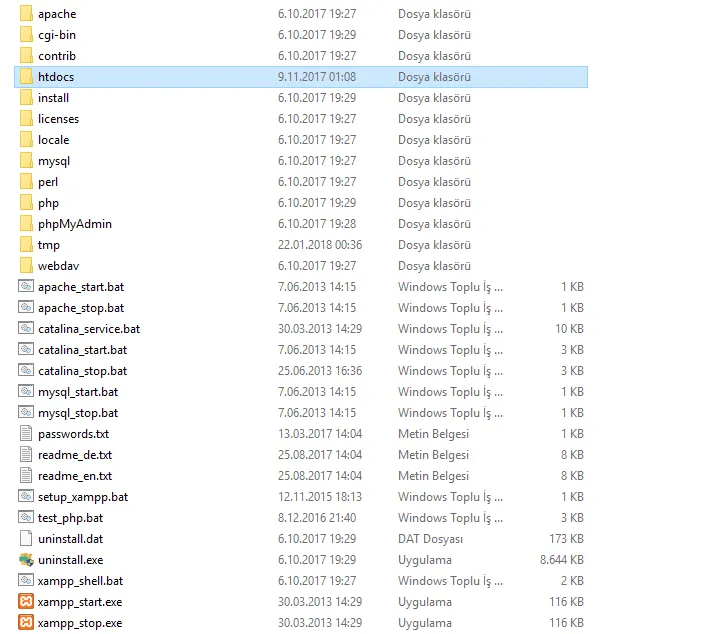Click the test_php.bat file icon
The width and height of the screenshot is (710, 634).
tap(26, 517)
